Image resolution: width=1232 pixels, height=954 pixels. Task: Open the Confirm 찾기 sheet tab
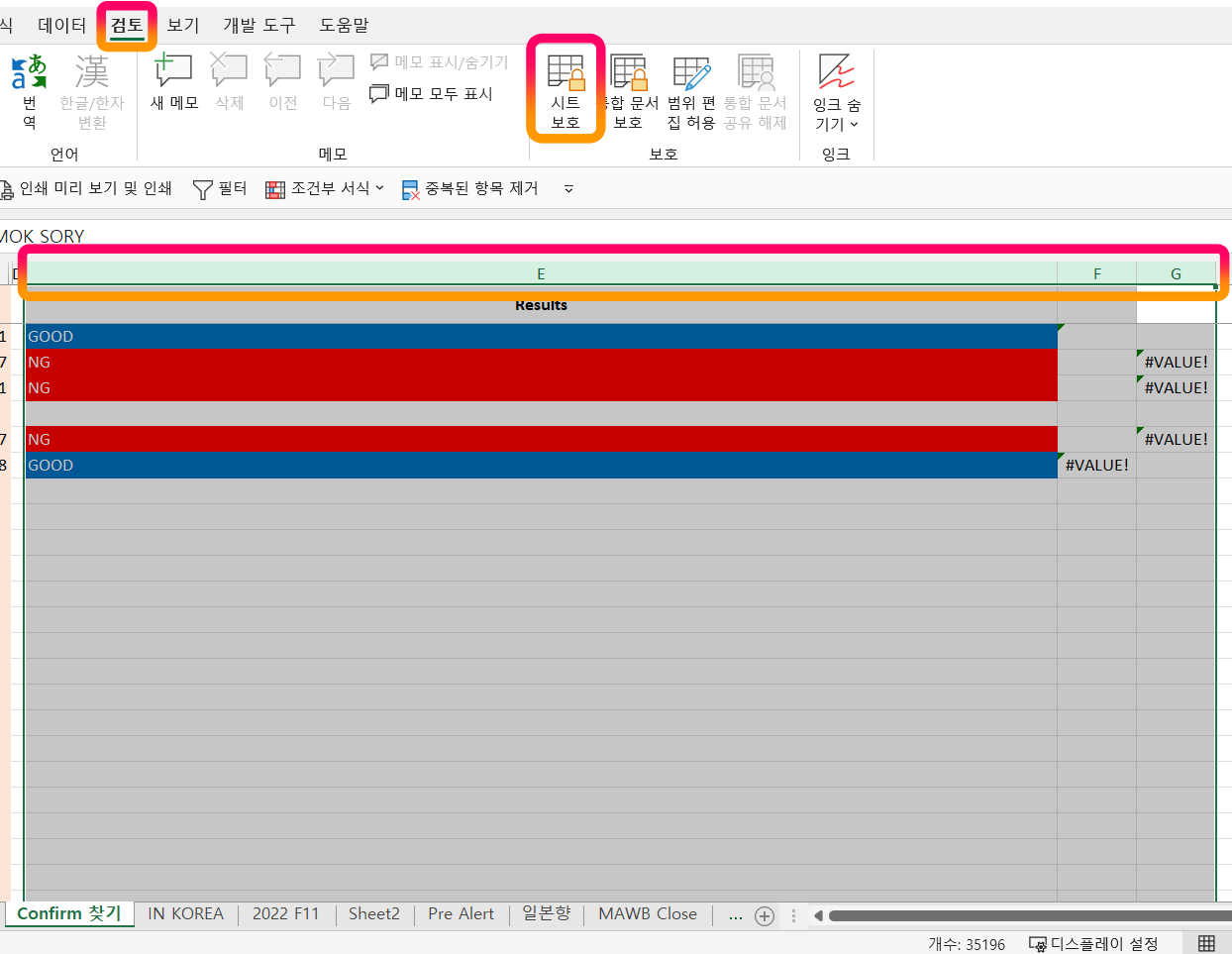coord(68,913)
